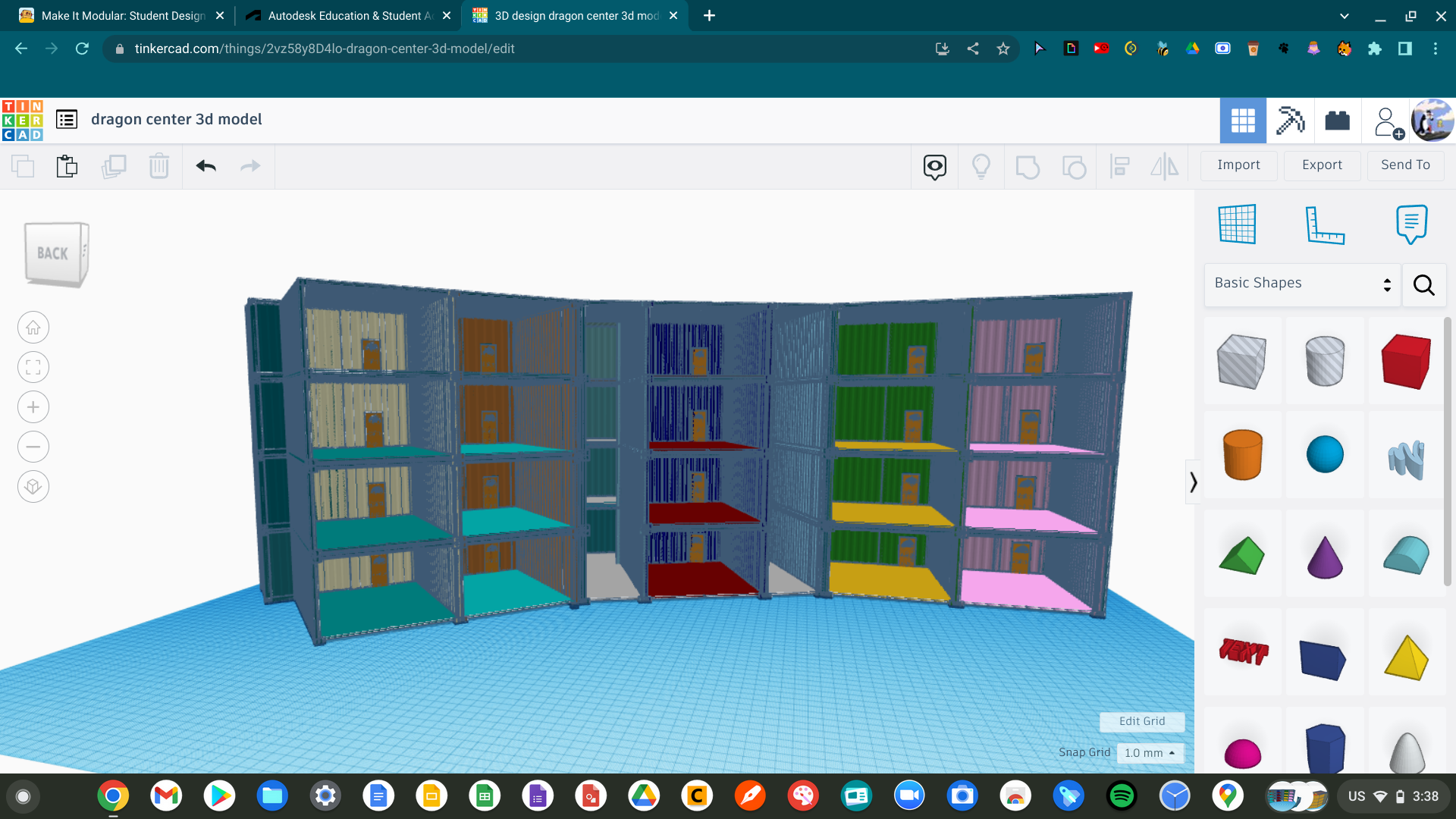
Task: Click the Paste toolbar icon
Action: 67,166
